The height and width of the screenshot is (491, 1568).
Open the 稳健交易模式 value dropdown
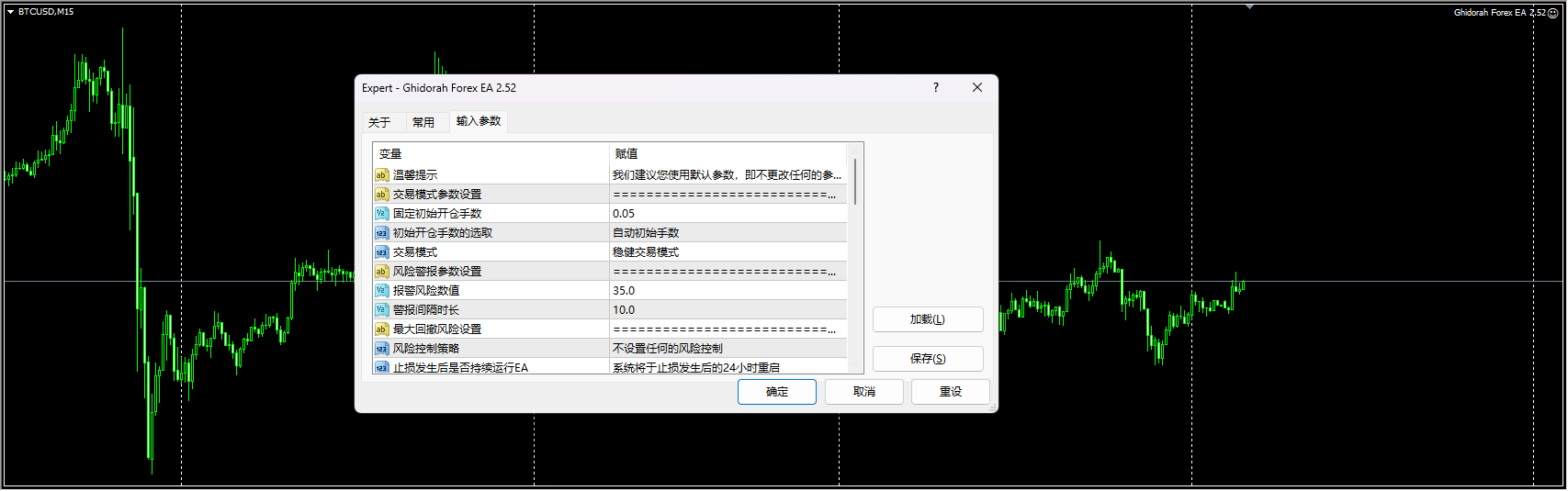pos(728,252)
